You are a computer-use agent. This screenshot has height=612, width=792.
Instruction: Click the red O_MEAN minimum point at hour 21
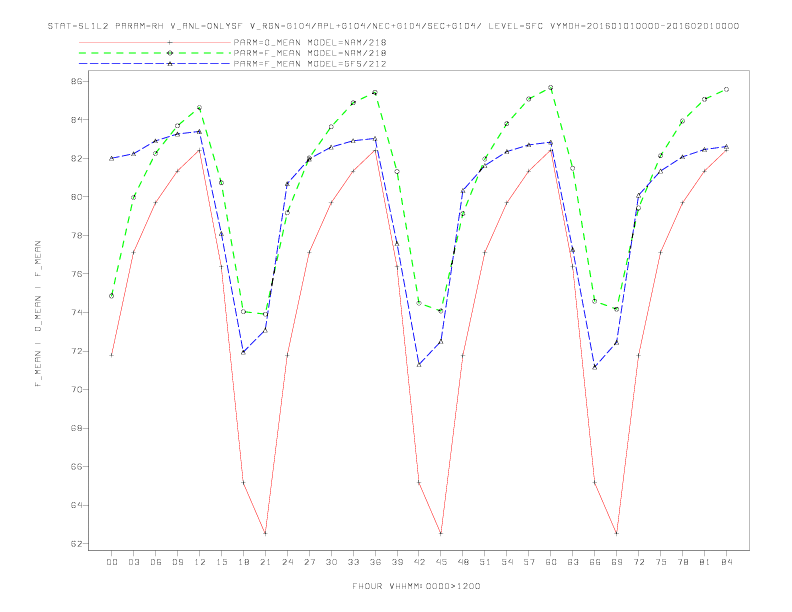pos(265,533)
